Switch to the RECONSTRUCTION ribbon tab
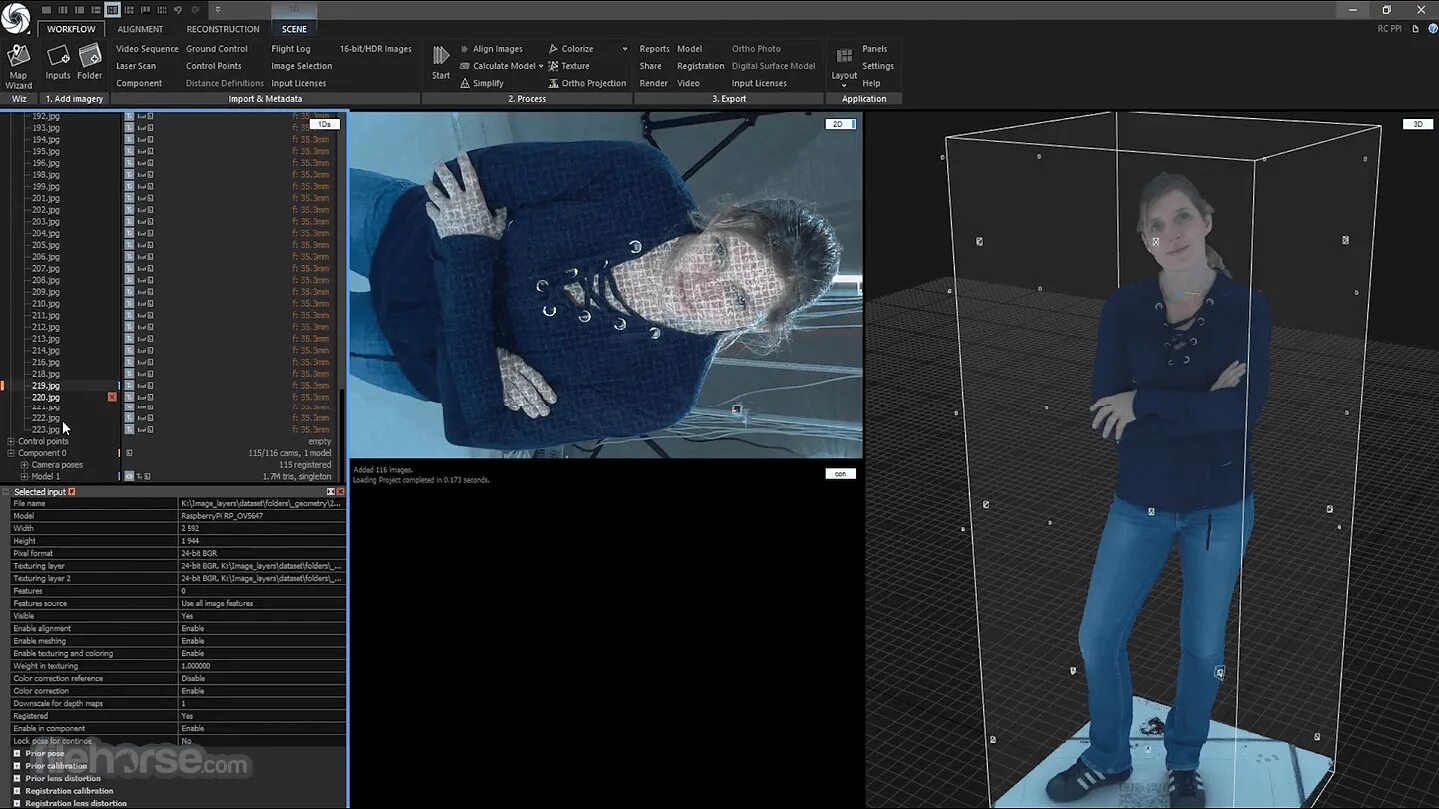1439x809 pixels. point(223,29)
